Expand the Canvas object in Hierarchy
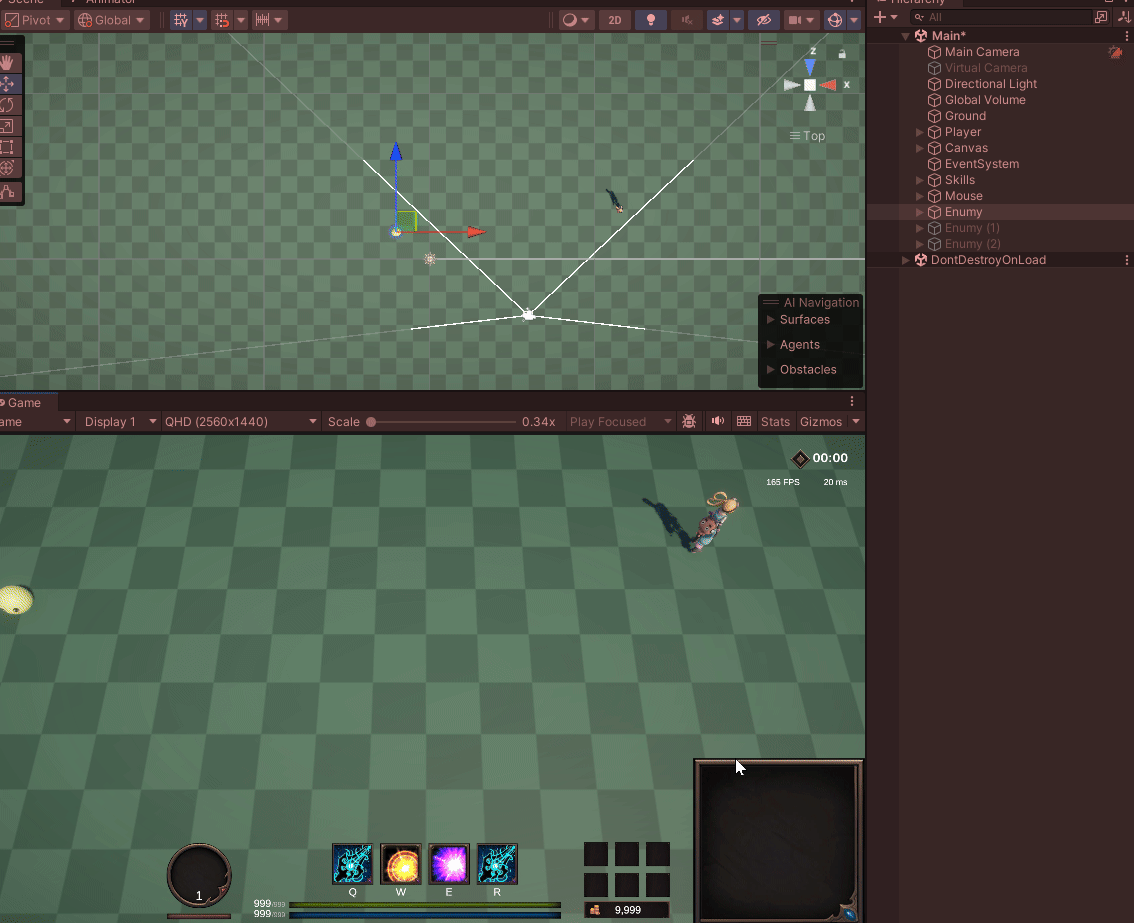 click(919, 148)
